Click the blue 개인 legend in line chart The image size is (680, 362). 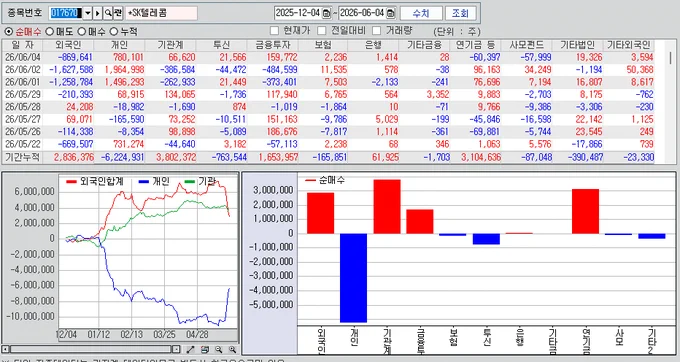(x=154, y=182)
